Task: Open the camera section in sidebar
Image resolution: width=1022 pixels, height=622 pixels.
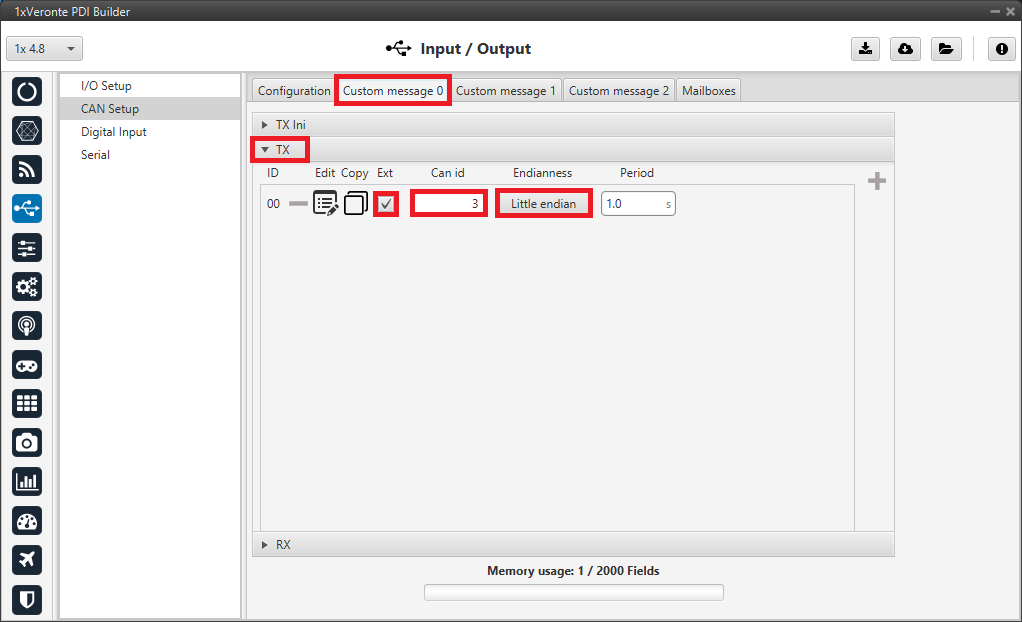Action: [27, 442]
